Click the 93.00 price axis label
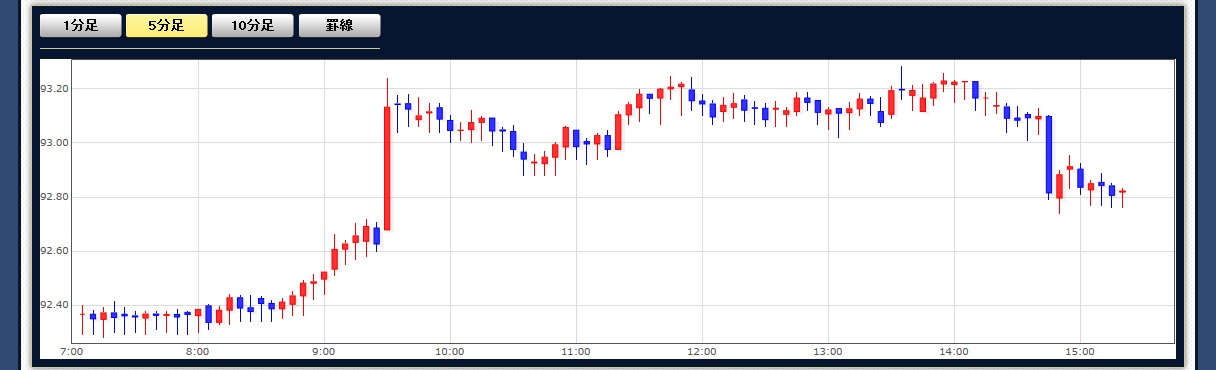The height and width of the screenshot is (370, 1216). point(54,143)
